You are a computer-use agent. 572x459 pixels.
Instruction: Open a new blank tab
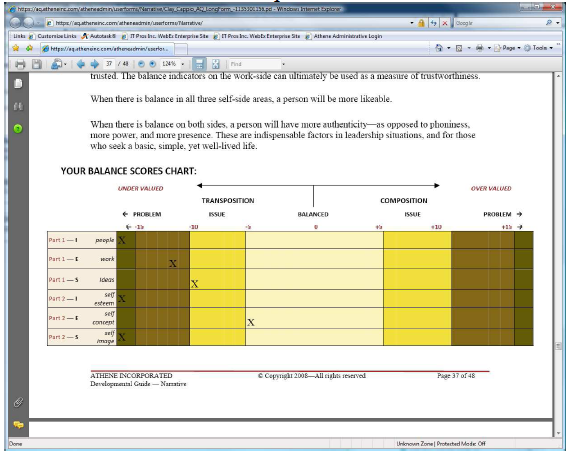181,49
